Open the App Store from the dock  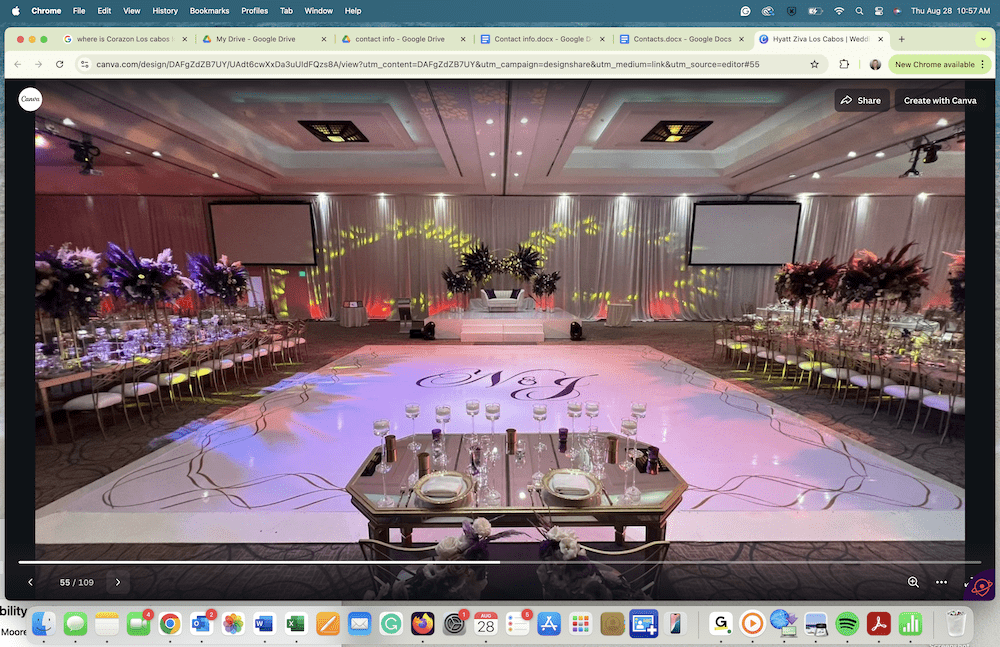pyautogui.click(x=548, y=623)
